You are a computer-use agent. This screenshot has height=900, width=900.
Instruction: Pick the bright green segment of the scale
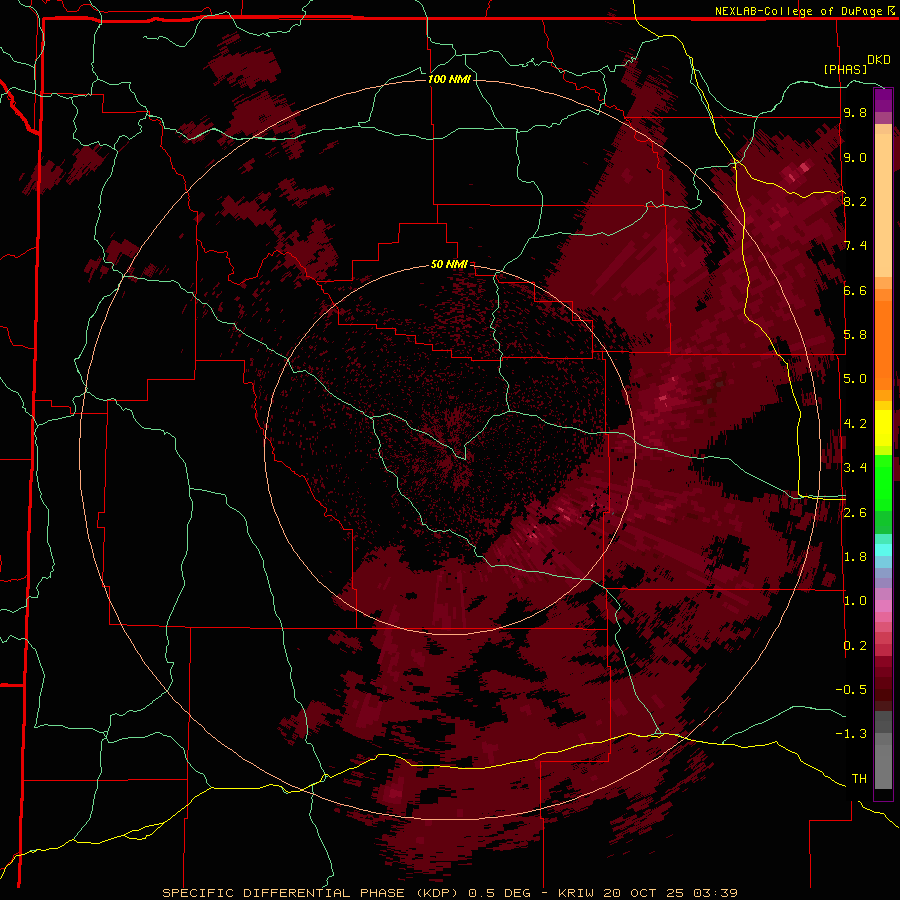[x=883, y=482]
